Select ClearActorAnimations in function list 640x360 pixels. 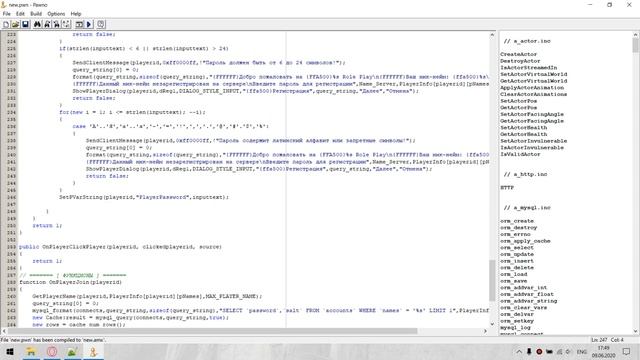coord(533,94)
